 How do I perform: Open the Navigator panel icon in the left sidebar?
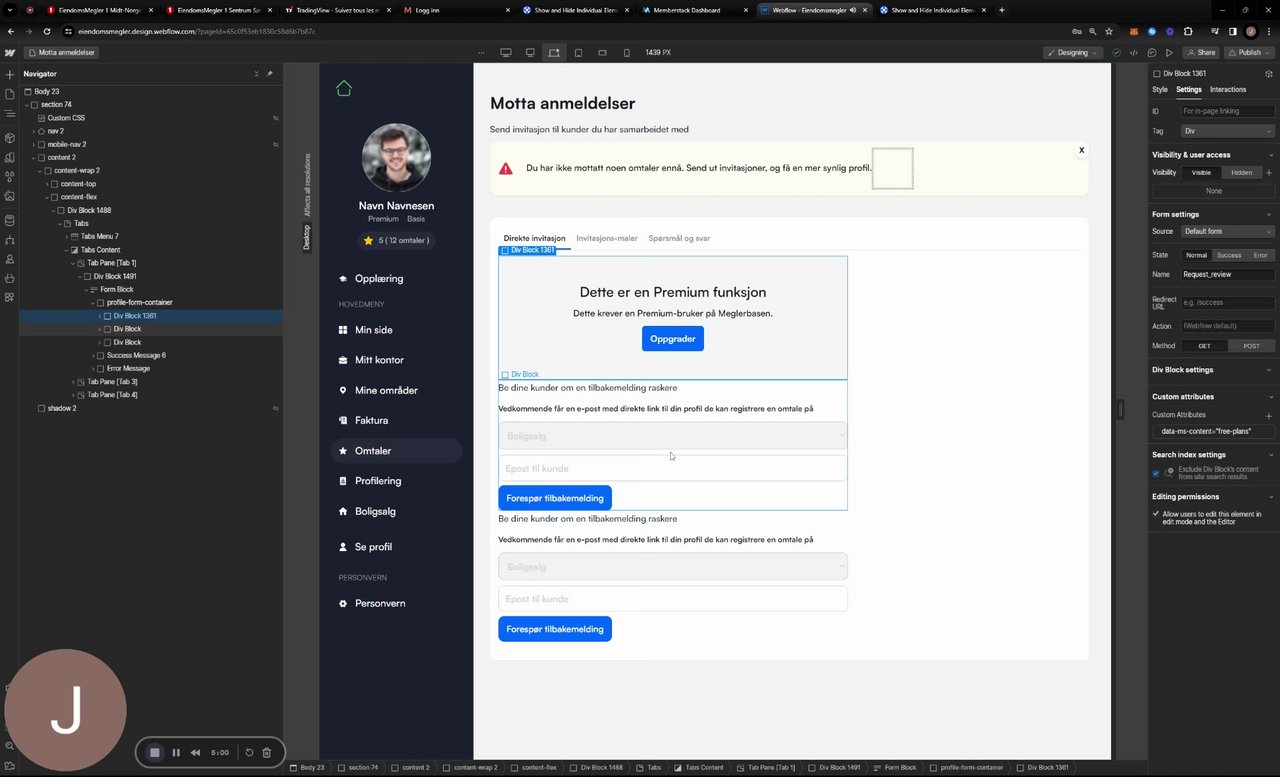[x=10, y=113]
